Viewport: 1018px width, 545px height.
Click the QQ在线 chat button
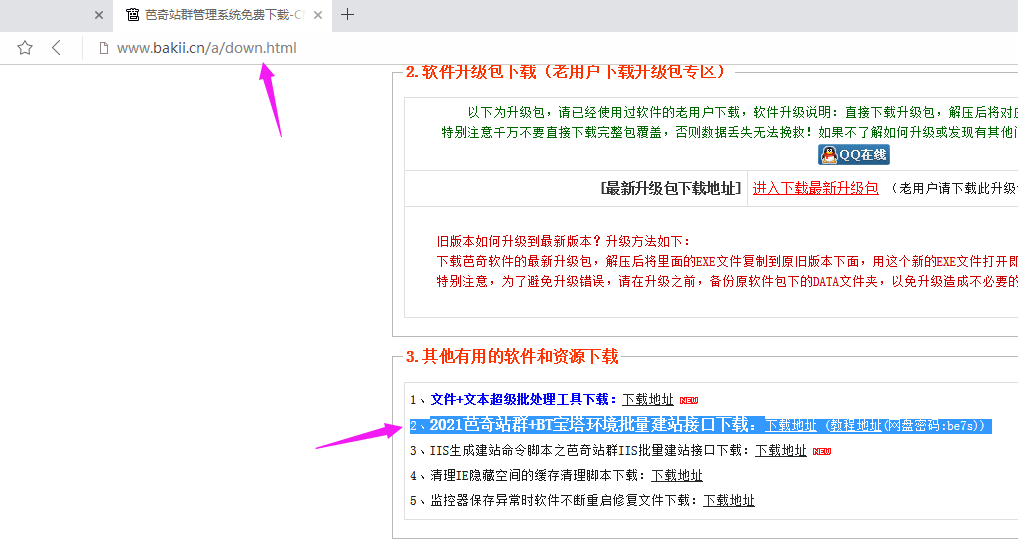click(x=853, y=155)
